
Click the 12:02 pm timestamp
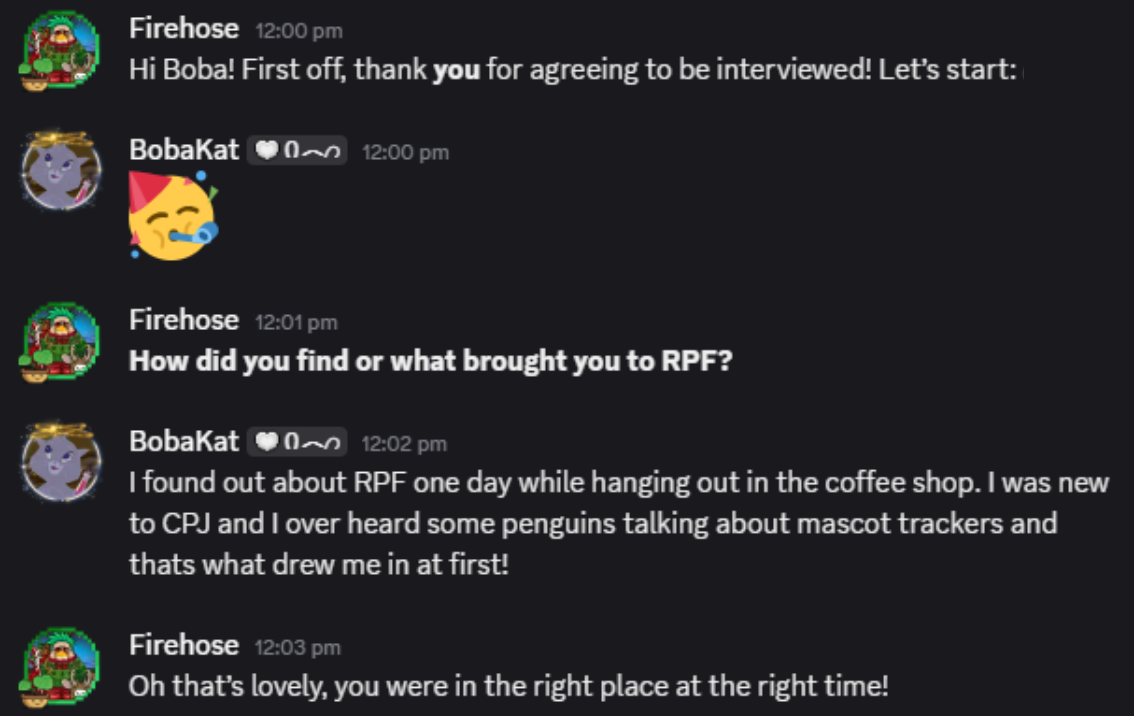click(404, 444)
